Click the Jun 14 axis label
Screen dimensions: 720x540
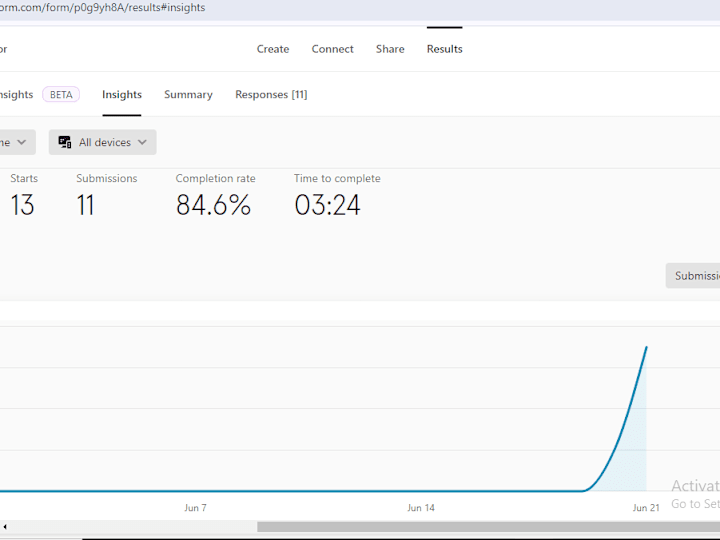(421, 508)
